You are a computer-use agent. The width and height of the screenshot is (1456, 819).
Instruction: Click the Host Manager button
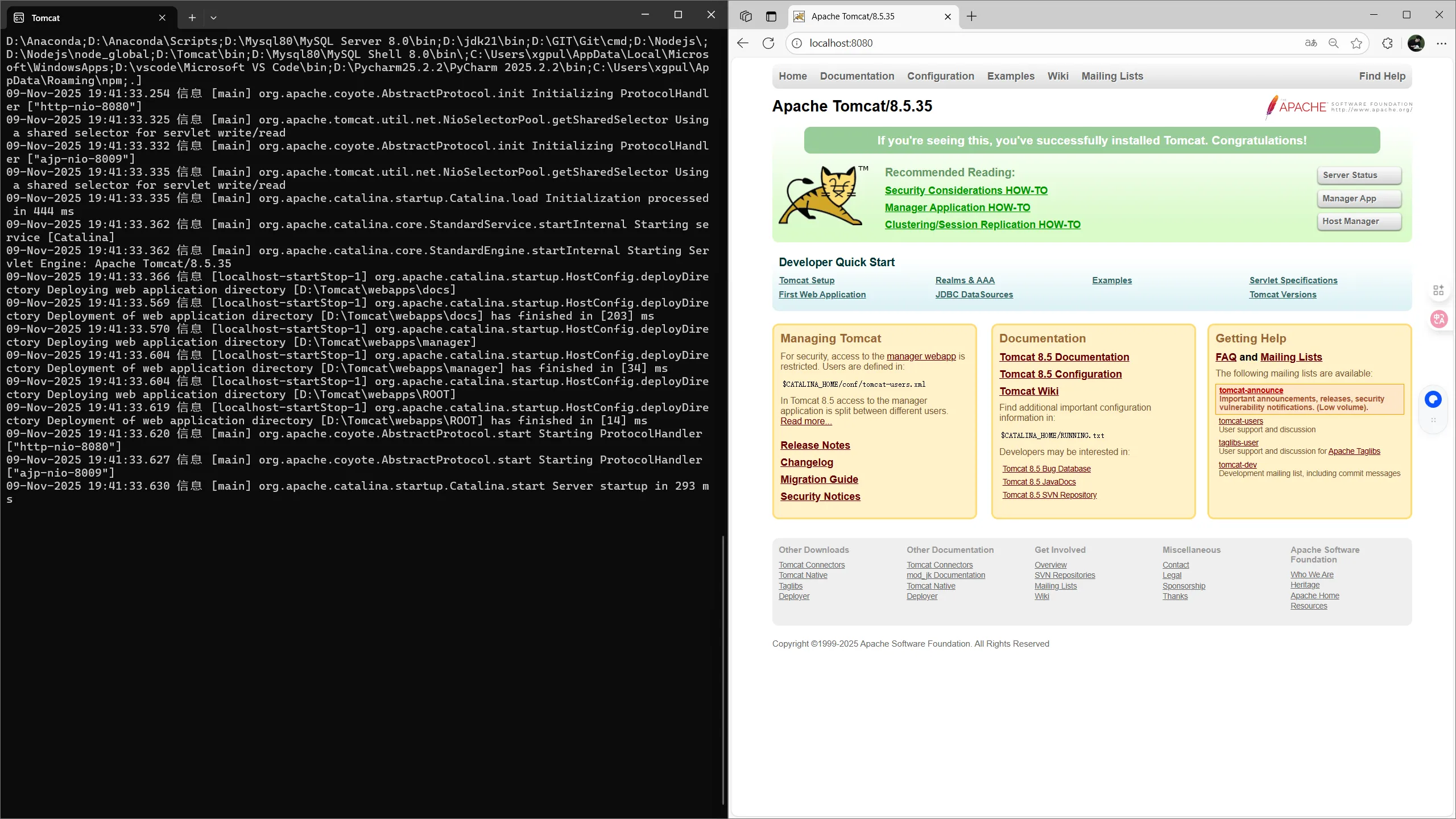[x=1359, y=221]
